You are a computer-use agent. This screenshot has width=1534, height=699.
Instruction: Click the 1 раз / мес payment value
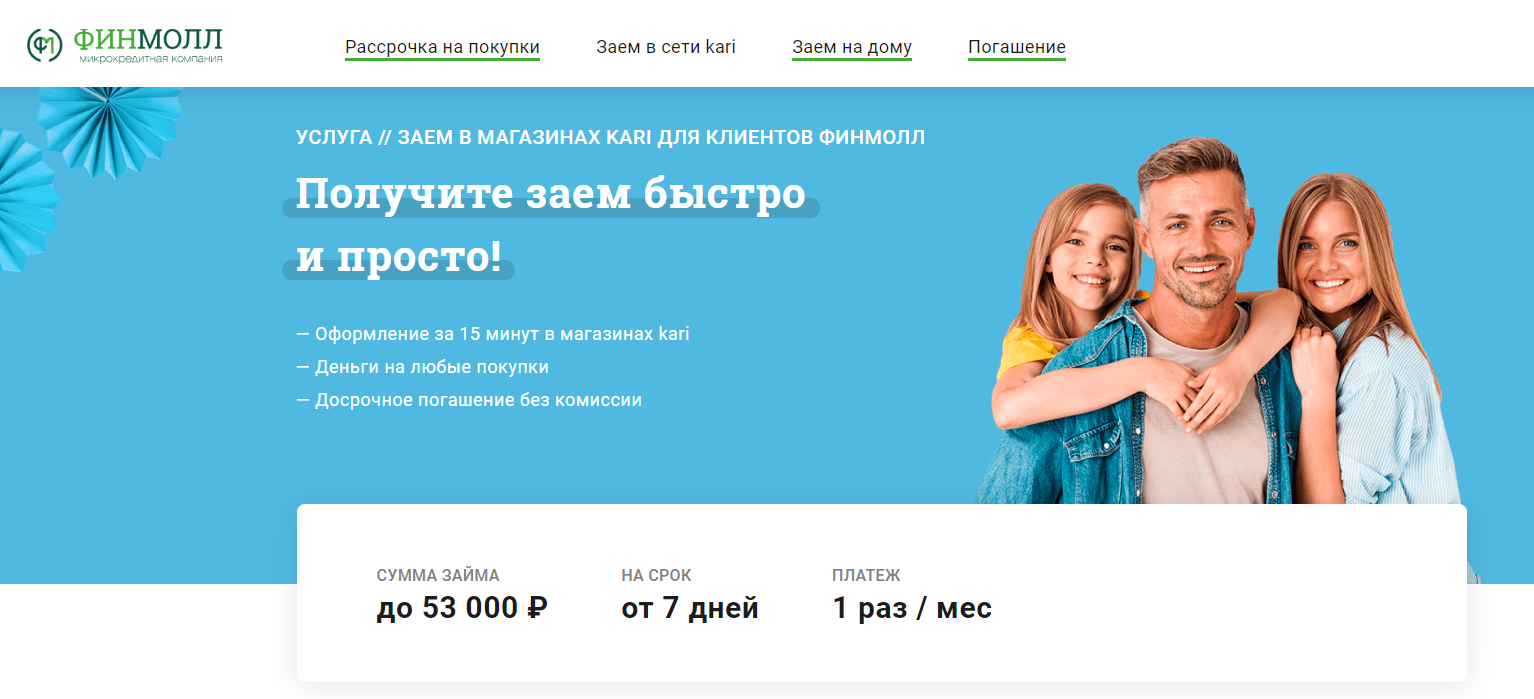pos(912,608)
